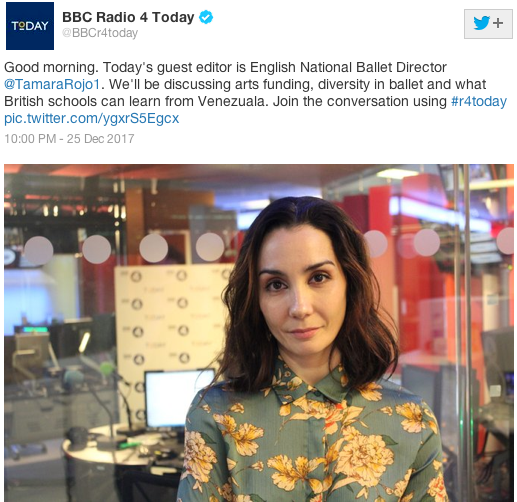Follow the @TamaraRojo1 mention link

52,84
